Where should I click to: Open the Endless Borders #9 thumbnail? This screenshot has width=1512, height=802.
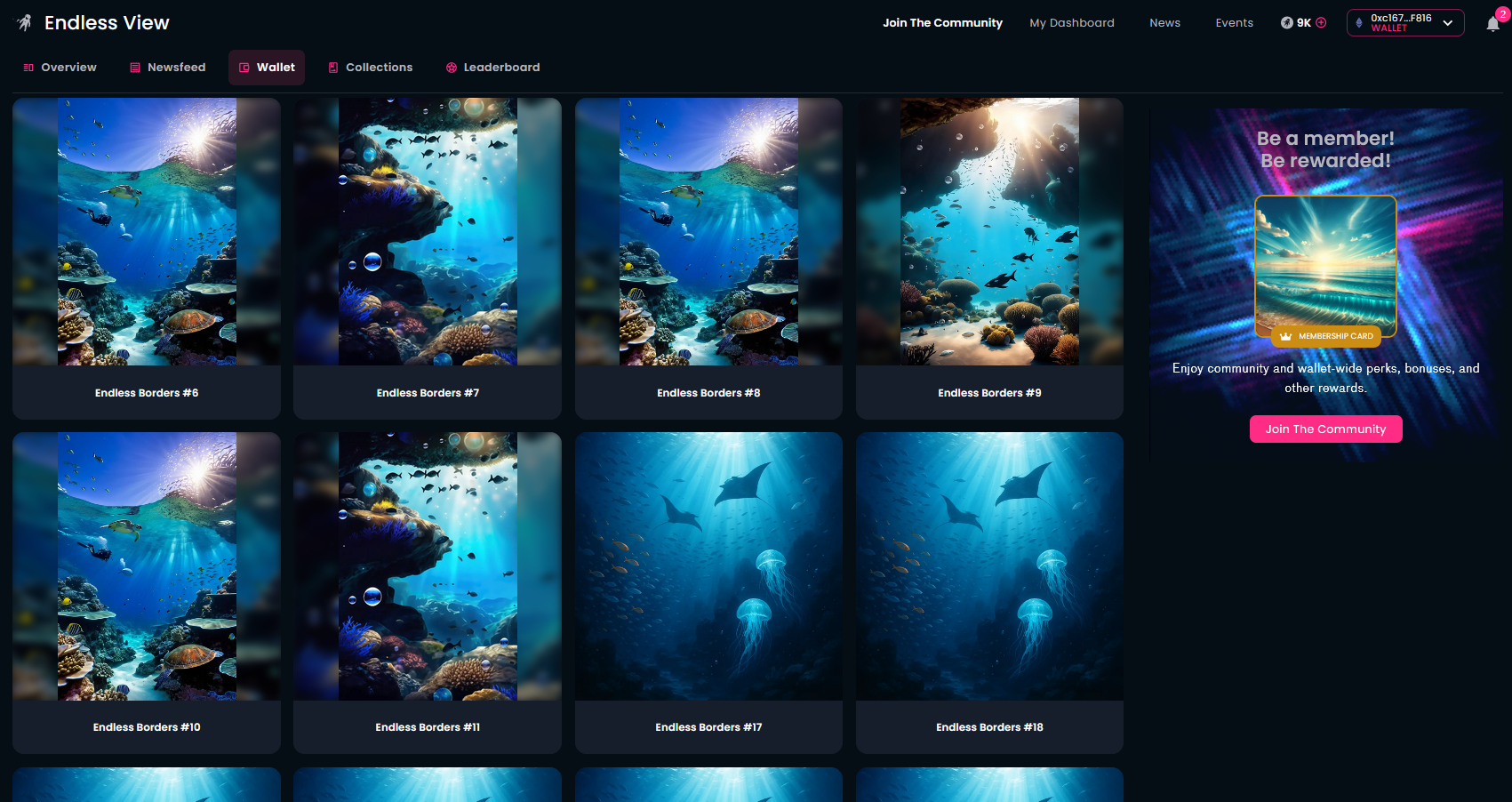click(x=989, y=232)
